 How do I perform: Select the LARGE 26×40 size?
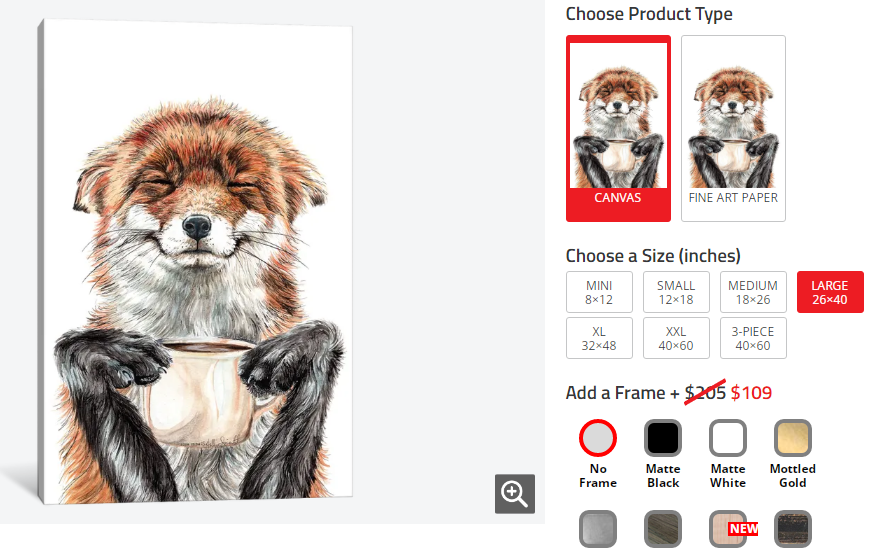830,292
